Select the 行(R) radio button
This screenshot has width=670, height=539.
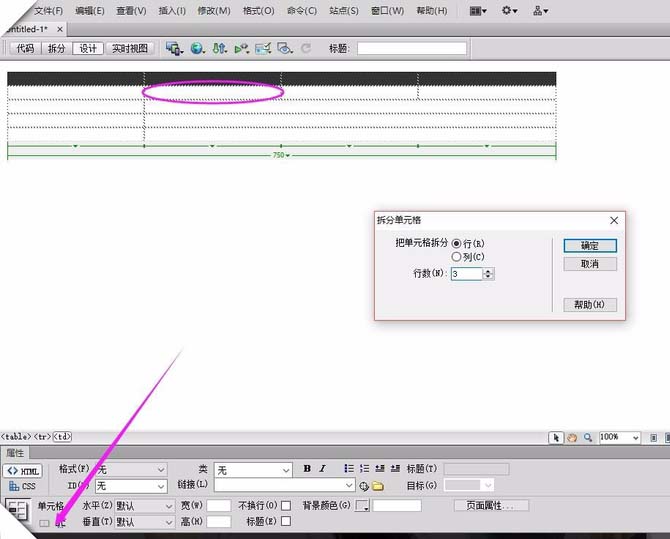456,243
